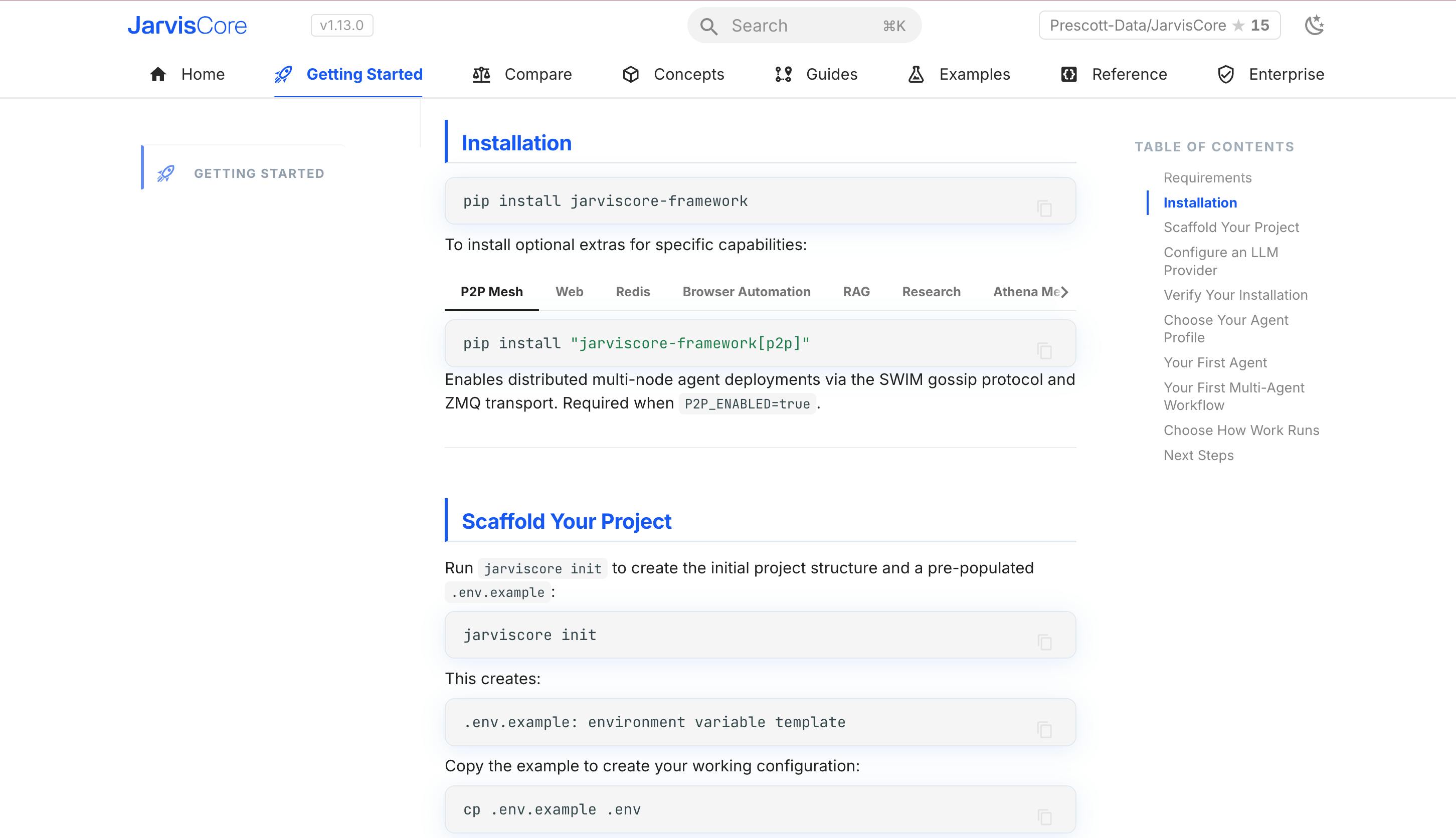Toggle dark mode with the moon icon
This screenshot has width=1456, height=838.
tap(1314, 26)
